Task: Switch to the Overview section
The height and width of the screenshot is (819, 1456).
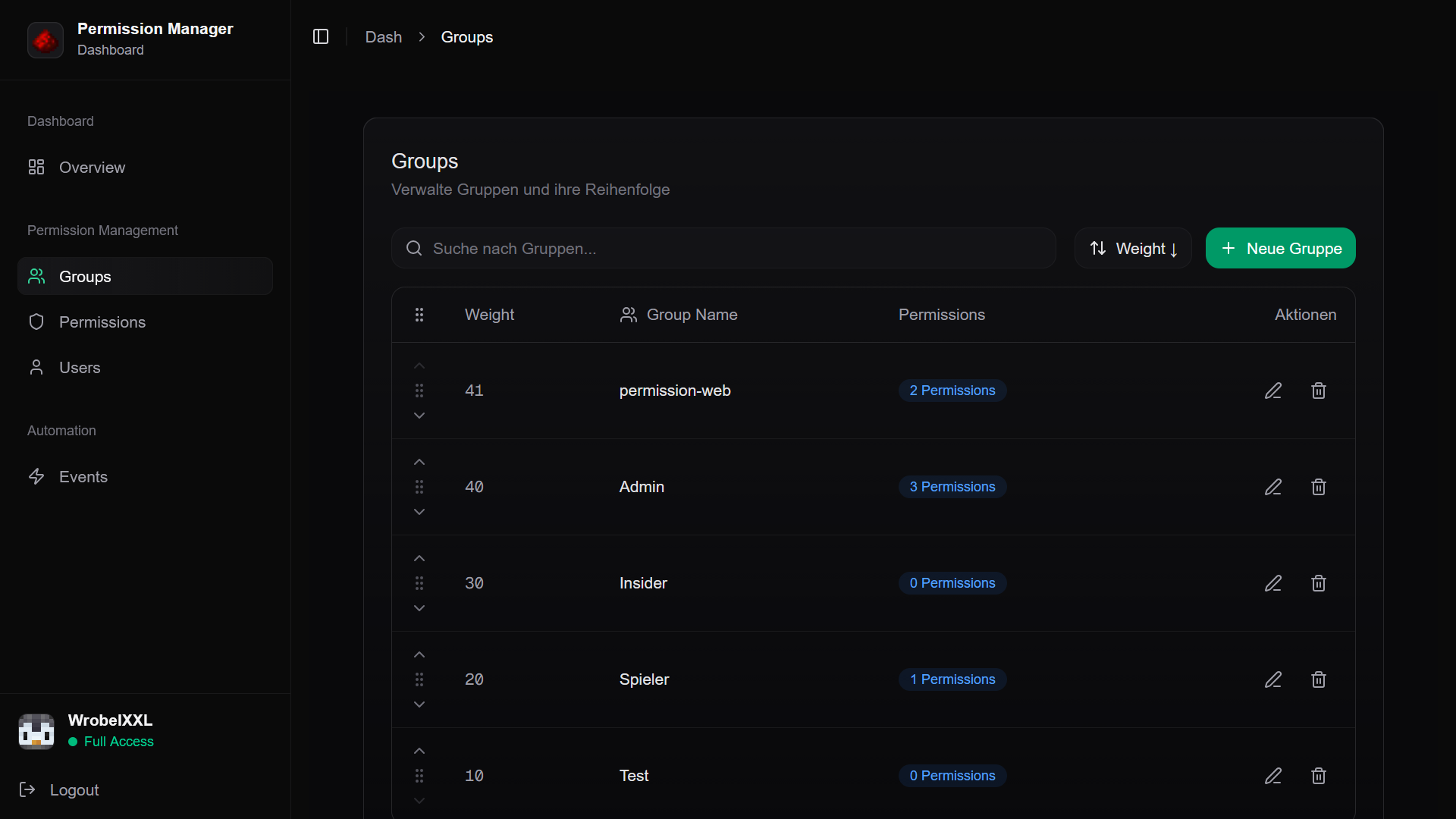Action: (x=92, y=167)
